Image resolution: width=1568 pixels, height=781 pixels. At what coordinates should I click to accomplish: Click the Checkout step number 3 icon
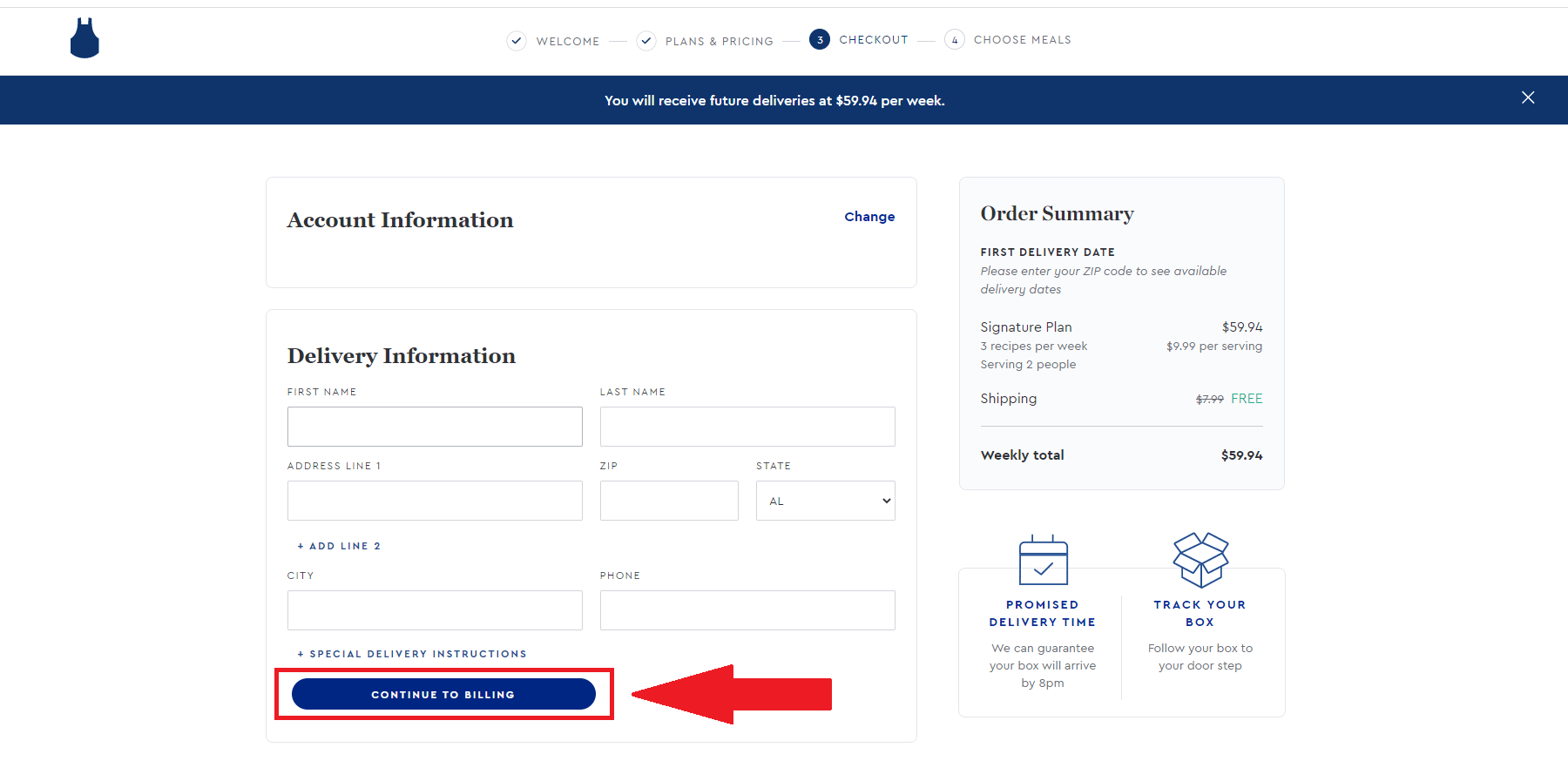point(819,40)
